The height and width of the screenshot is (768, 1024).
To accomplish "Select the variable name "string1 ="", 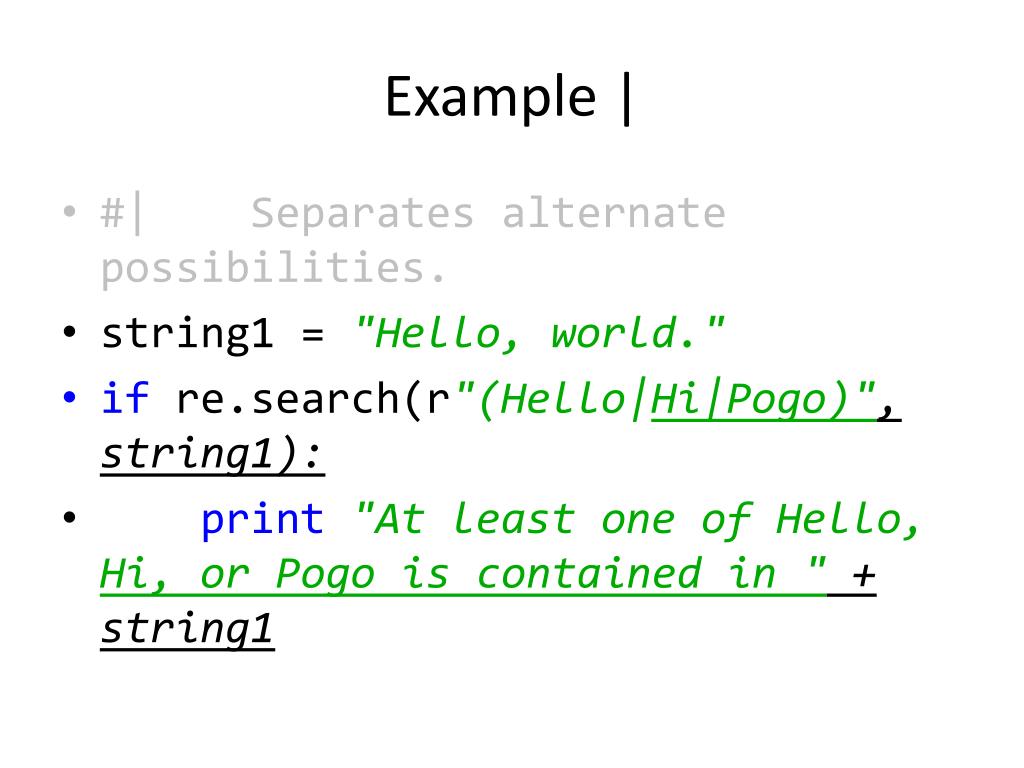I will point(213,334).
